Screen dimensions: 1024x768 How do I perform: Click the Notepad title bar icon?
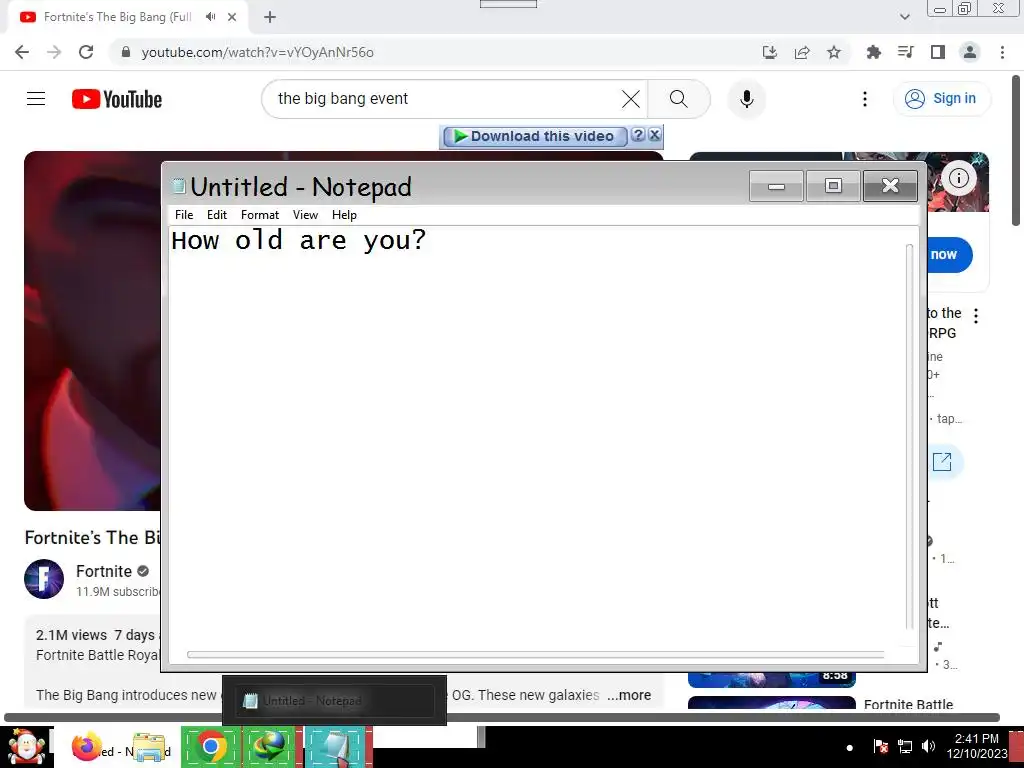pyautogui.click(x=178, y=187)
